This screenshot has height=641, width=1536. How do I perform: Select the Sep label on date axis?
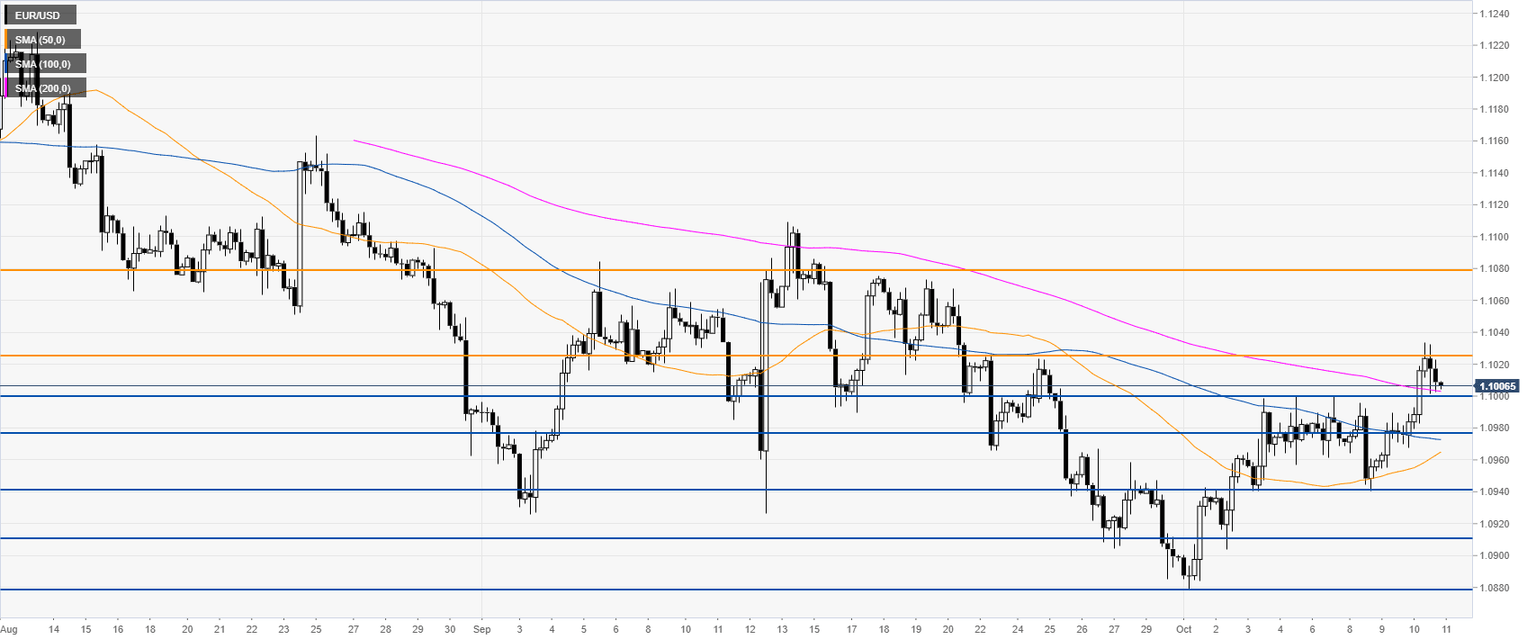point(482,631)
